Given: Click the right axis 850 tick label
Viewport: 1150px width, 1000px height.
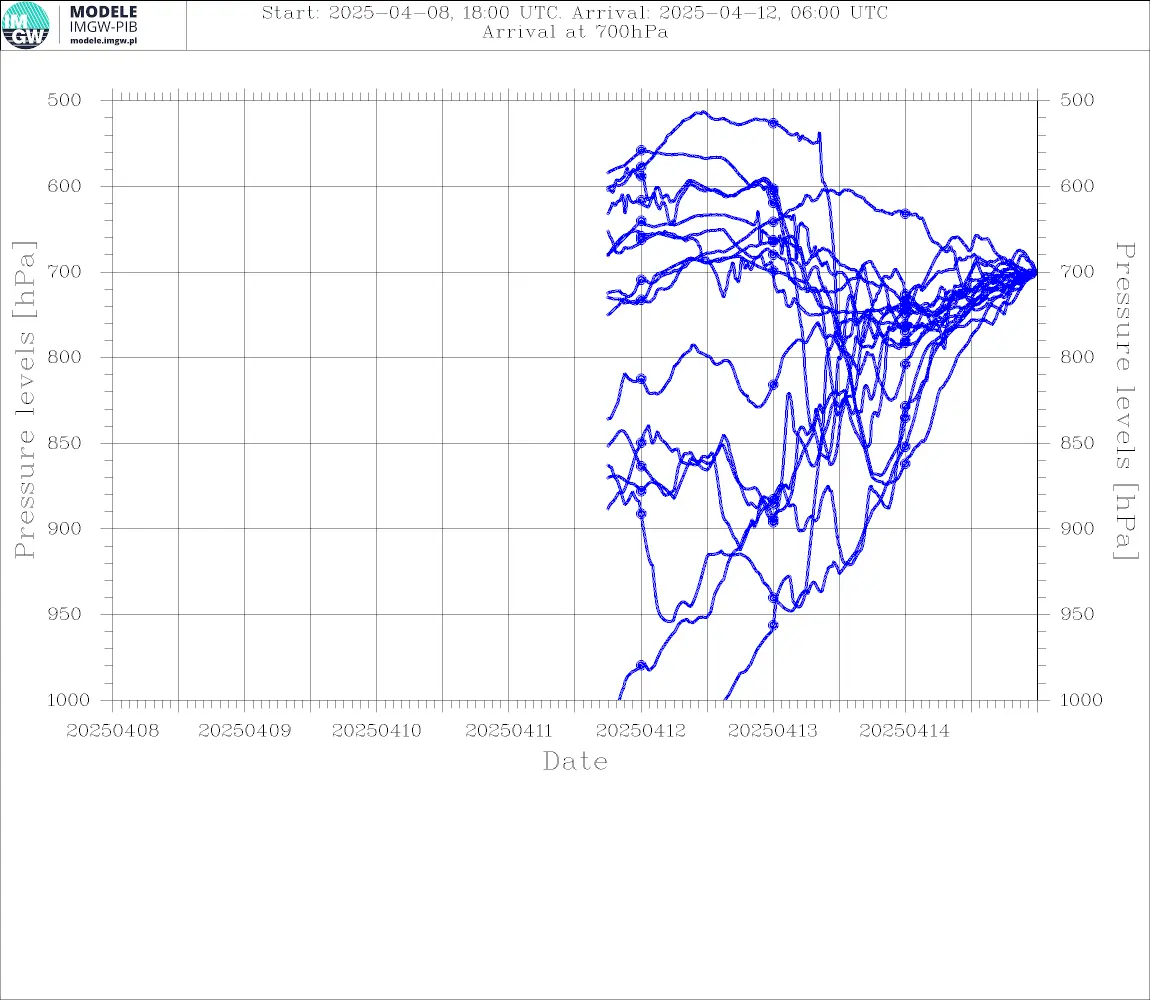Looking at the screenshot, I should coord(1077,442).
